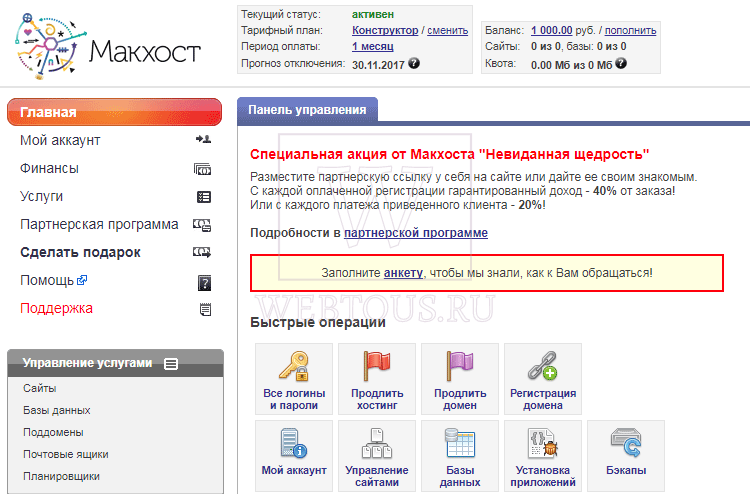Image resolution: width=750 pixels, height=494 pixels.
Task: Open Мой аккаунт in left menu
Action: (x=60, y=140)
